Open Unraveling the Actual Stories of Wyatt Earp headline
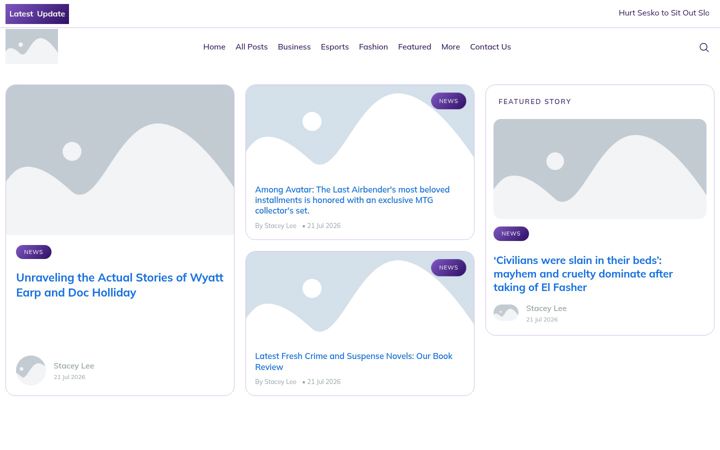The width and height of the screenshot is (720, 450). point(119,285)
